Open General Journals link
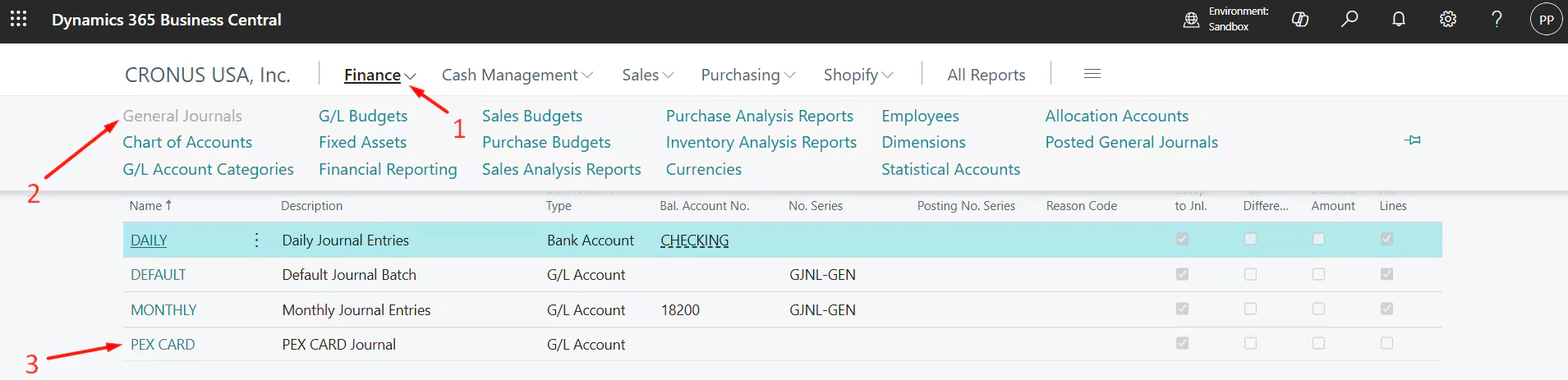 (x=182, y=116)
